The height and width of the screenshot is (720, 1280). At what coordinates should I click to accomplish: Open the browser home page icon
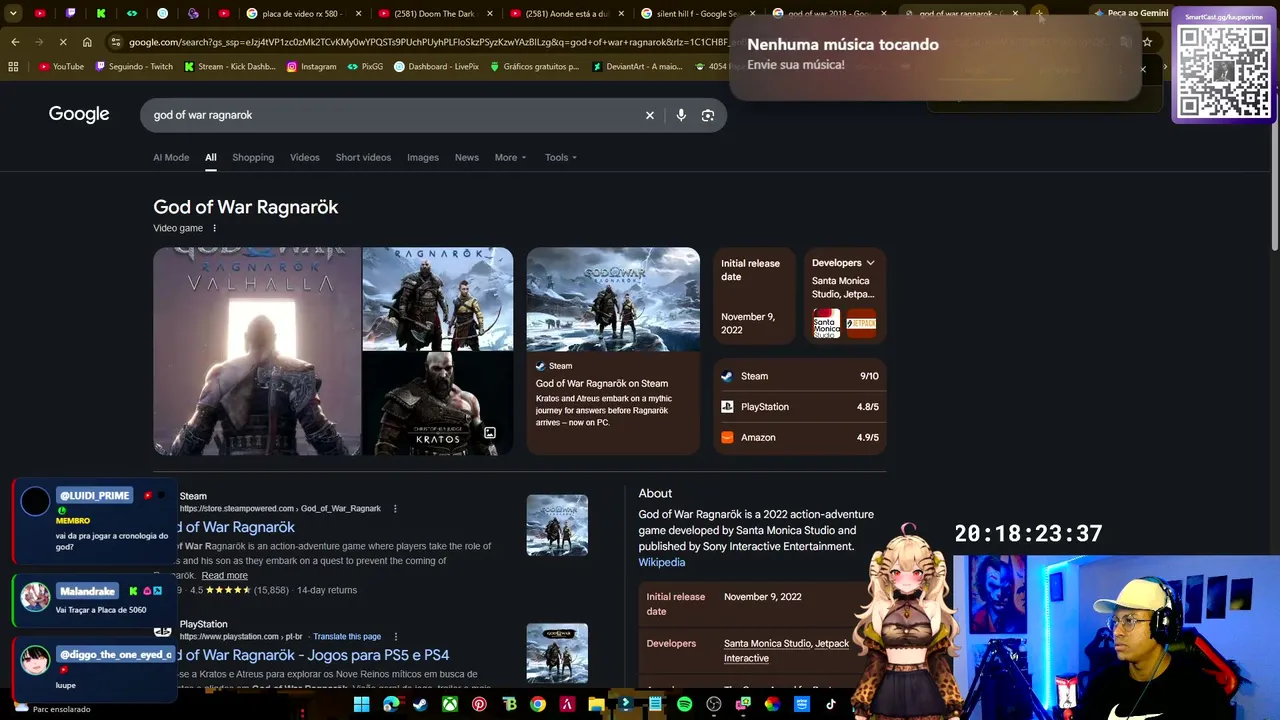point(87,42)
